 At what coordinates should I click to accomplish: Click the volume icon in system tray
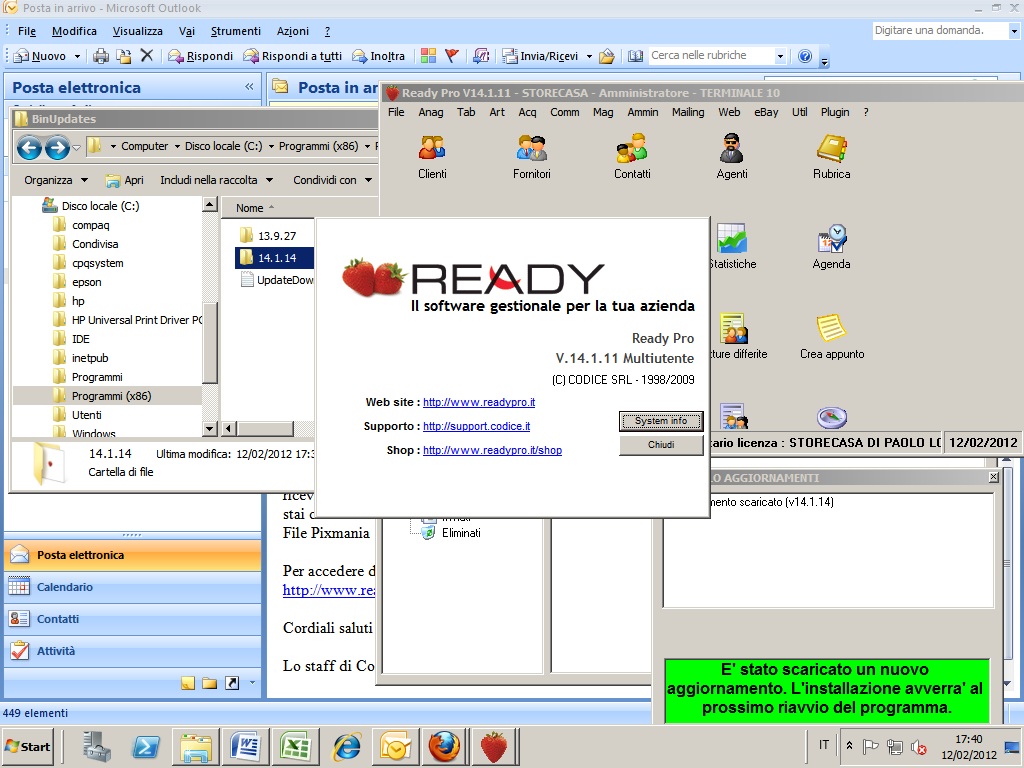[x=919, y=746]
